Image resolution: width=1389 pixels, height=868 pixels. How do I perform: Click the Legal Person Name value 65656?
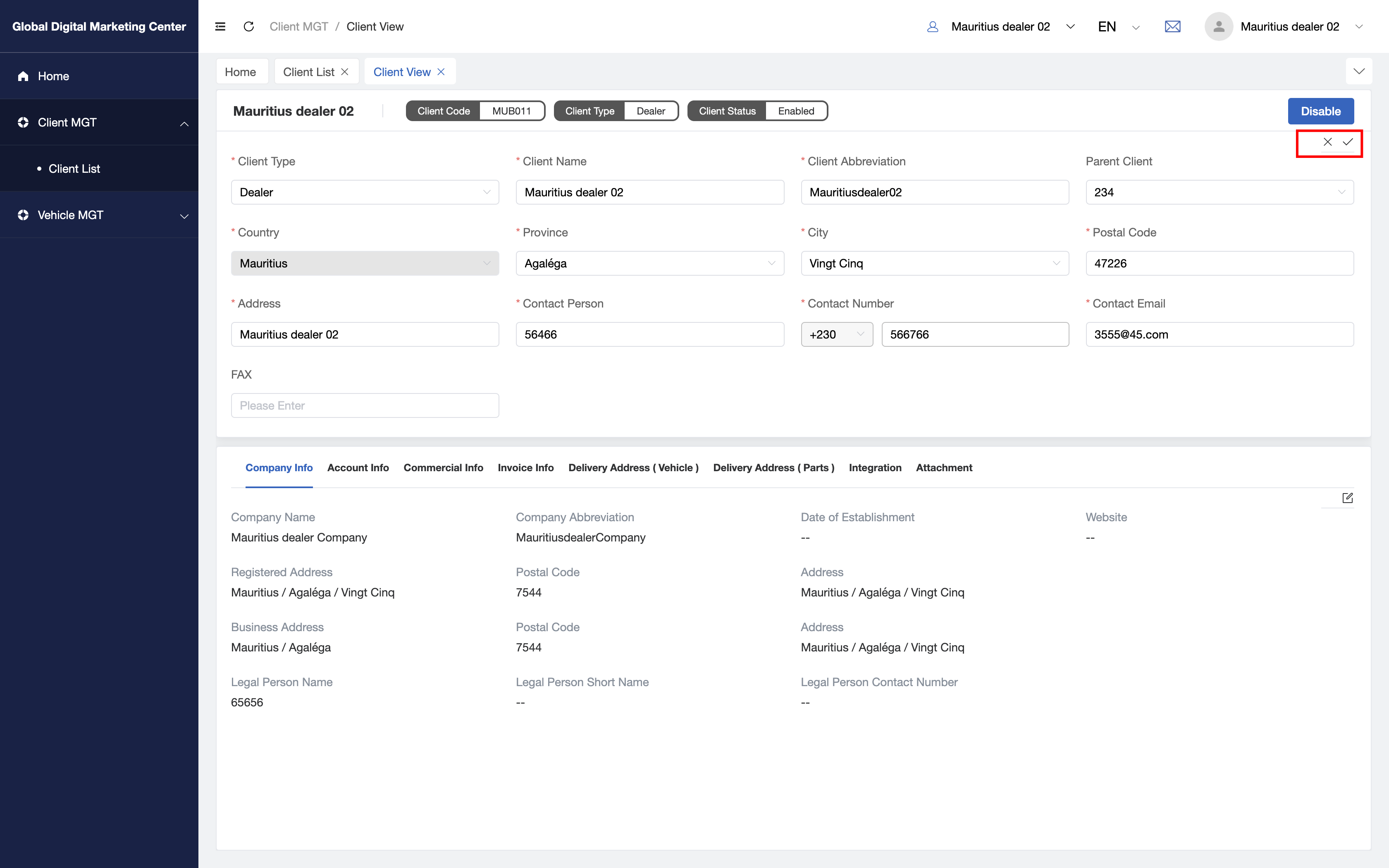coord(247,703)
